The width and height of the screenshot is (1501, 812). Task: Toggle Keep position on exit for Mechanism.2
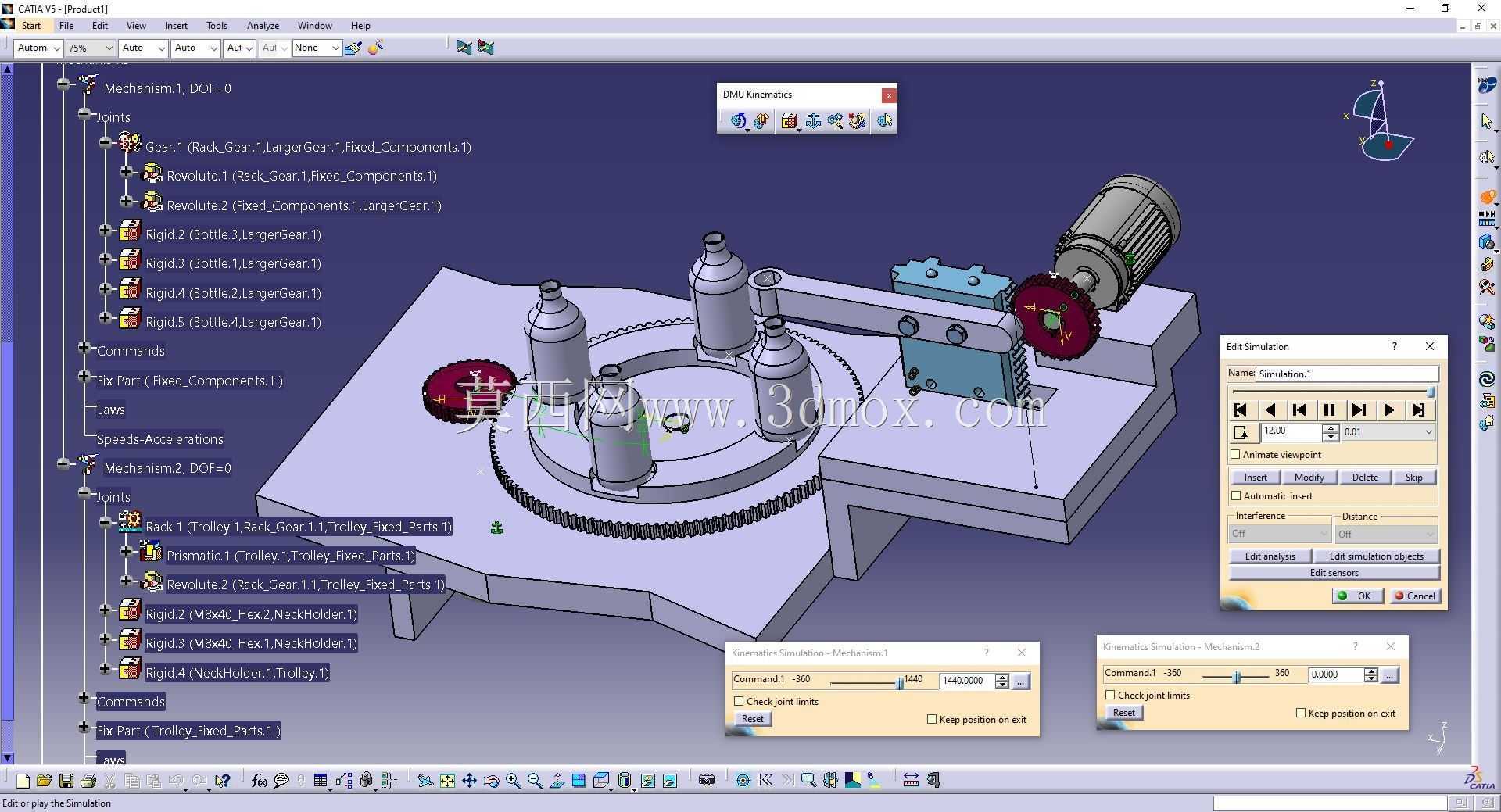(1301, 713)
